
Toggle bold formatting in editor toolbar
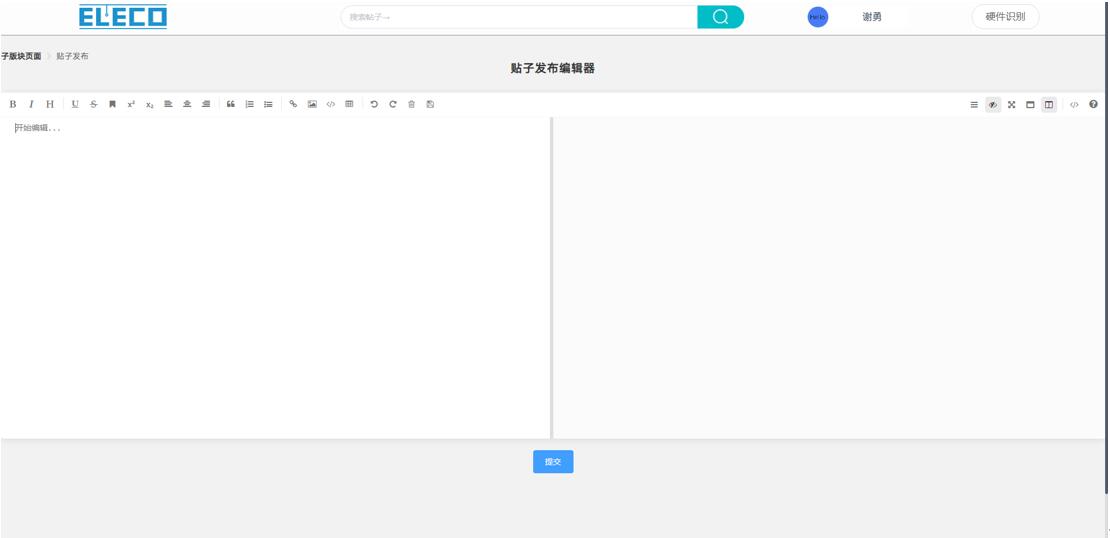[x=13, y=104]
